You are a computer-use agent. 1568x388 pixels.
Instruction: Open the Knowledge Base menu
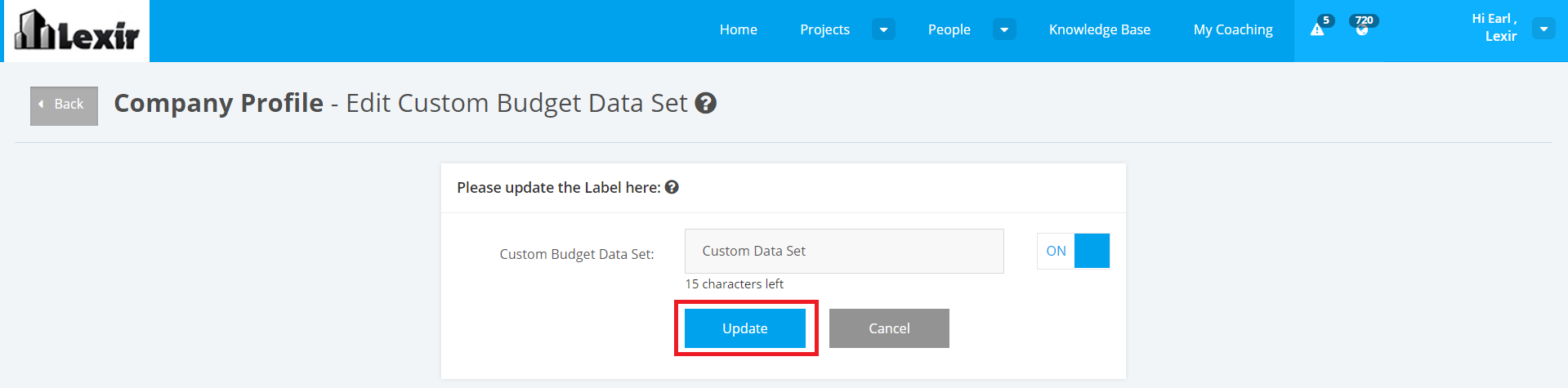[1099, 29]
